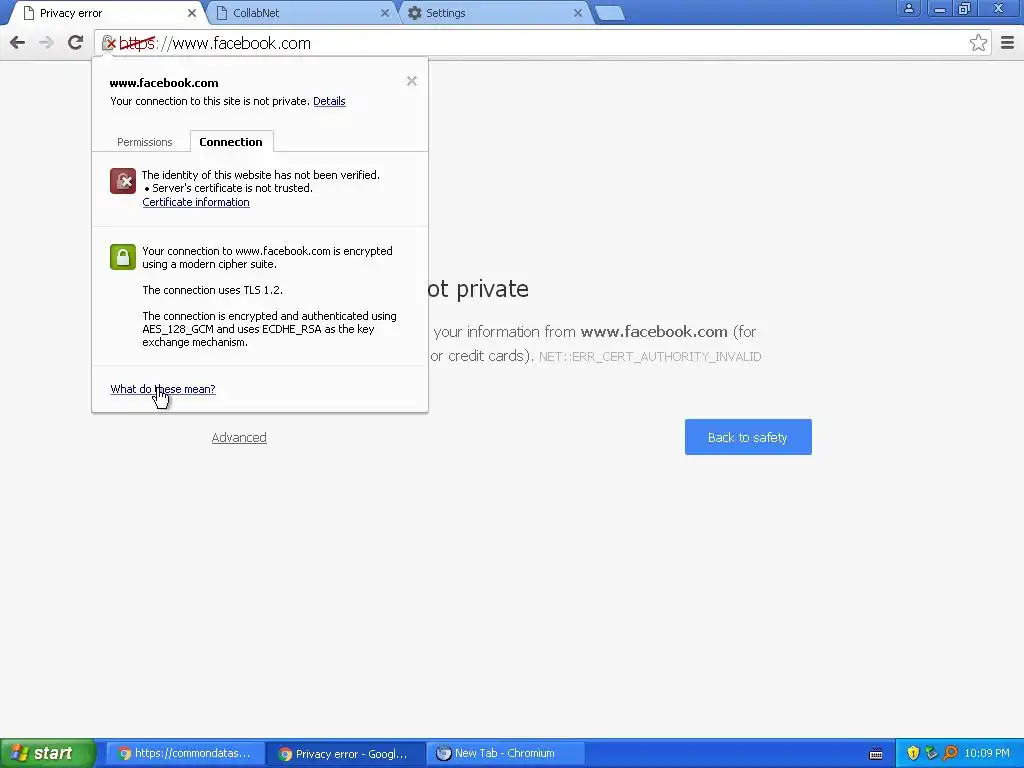Screen dimensions: 1024x768
Task: Close the CollabNet tab
Action: point(385,13)
